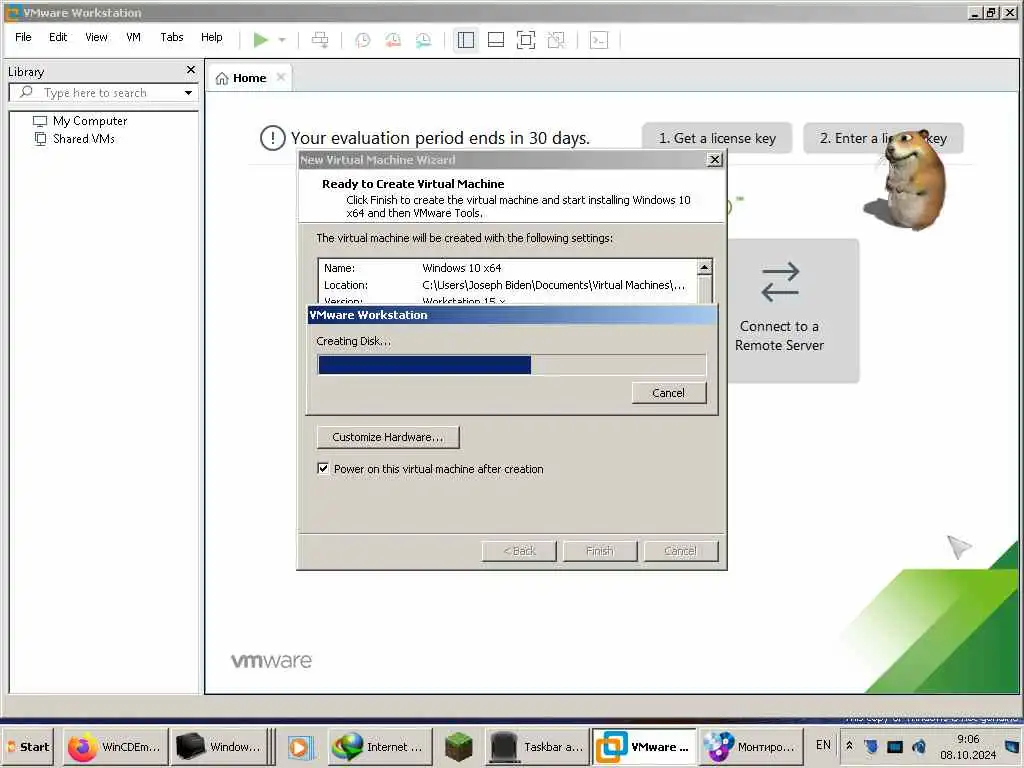Click the Take Snapshot clock icon

pyautogui.click(x=362, y=40)
